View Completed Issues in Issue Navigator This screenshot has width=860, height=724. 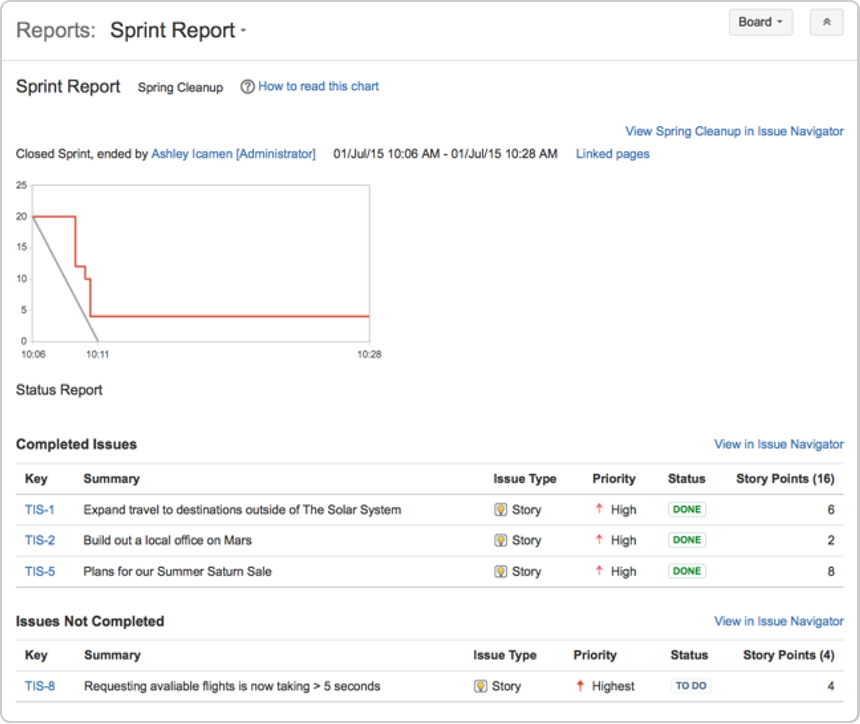point(778,444)
